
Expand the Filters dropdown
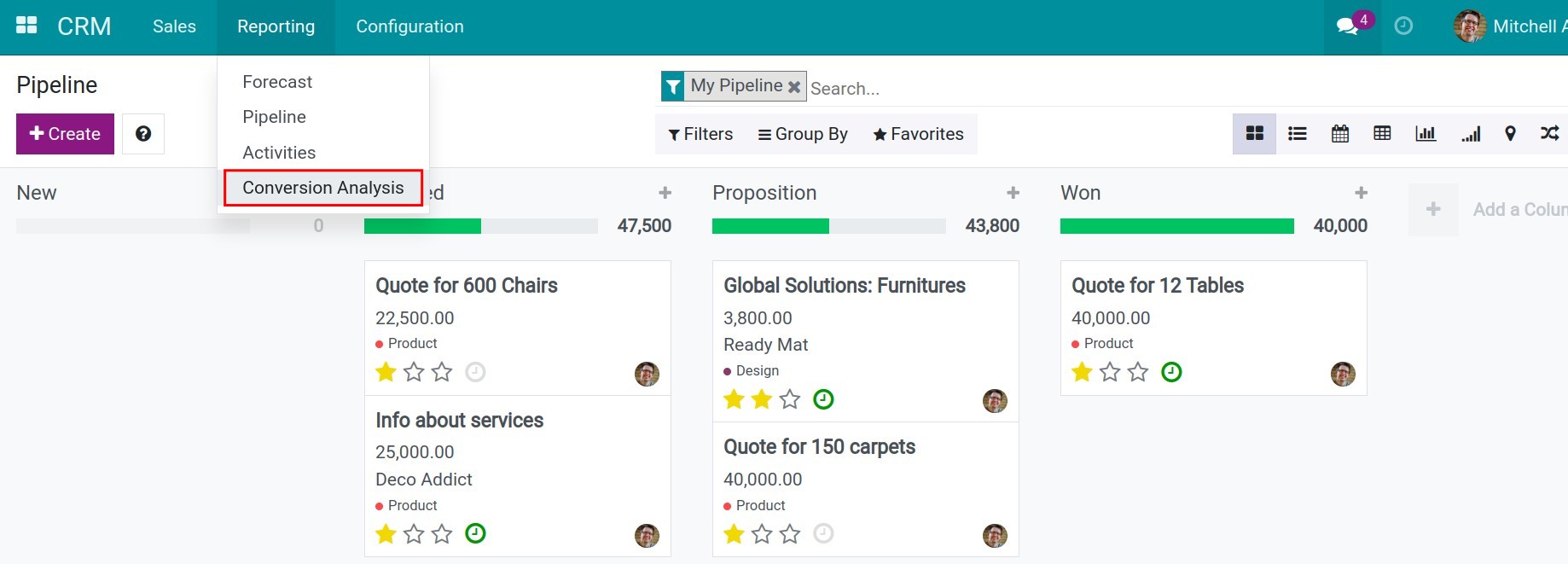click(x=700, y=134)
